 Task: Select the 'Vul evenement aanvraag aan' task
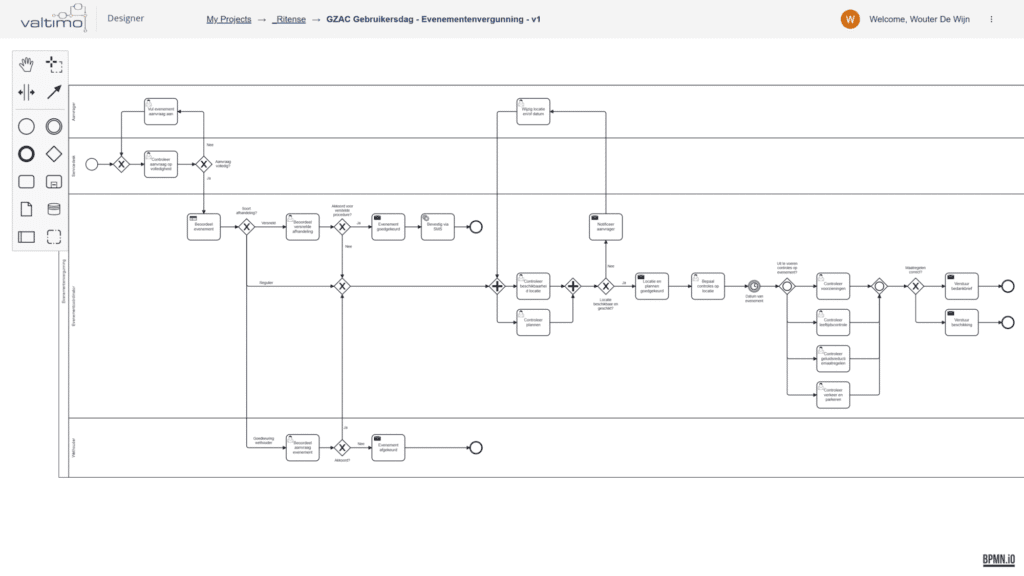click(x=161, y=112)
